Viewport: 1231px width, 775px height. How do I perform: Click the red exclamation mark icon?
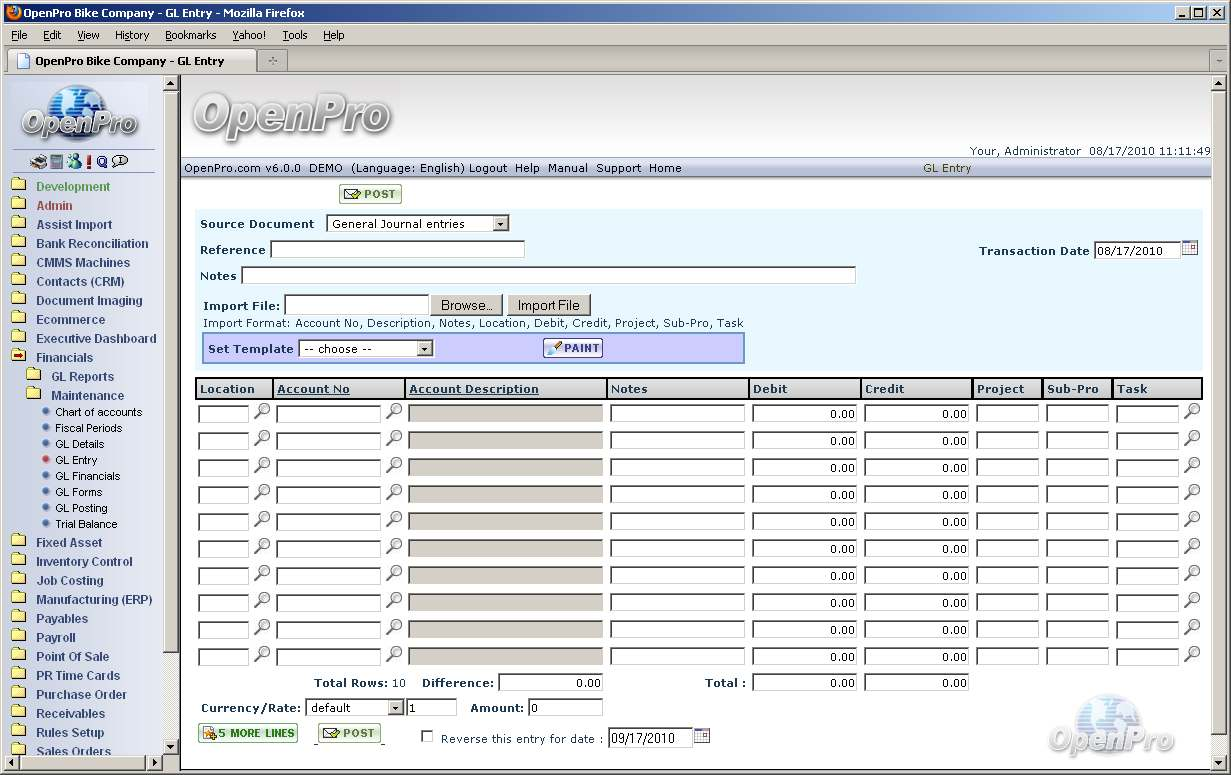click(x=89, y=161)
